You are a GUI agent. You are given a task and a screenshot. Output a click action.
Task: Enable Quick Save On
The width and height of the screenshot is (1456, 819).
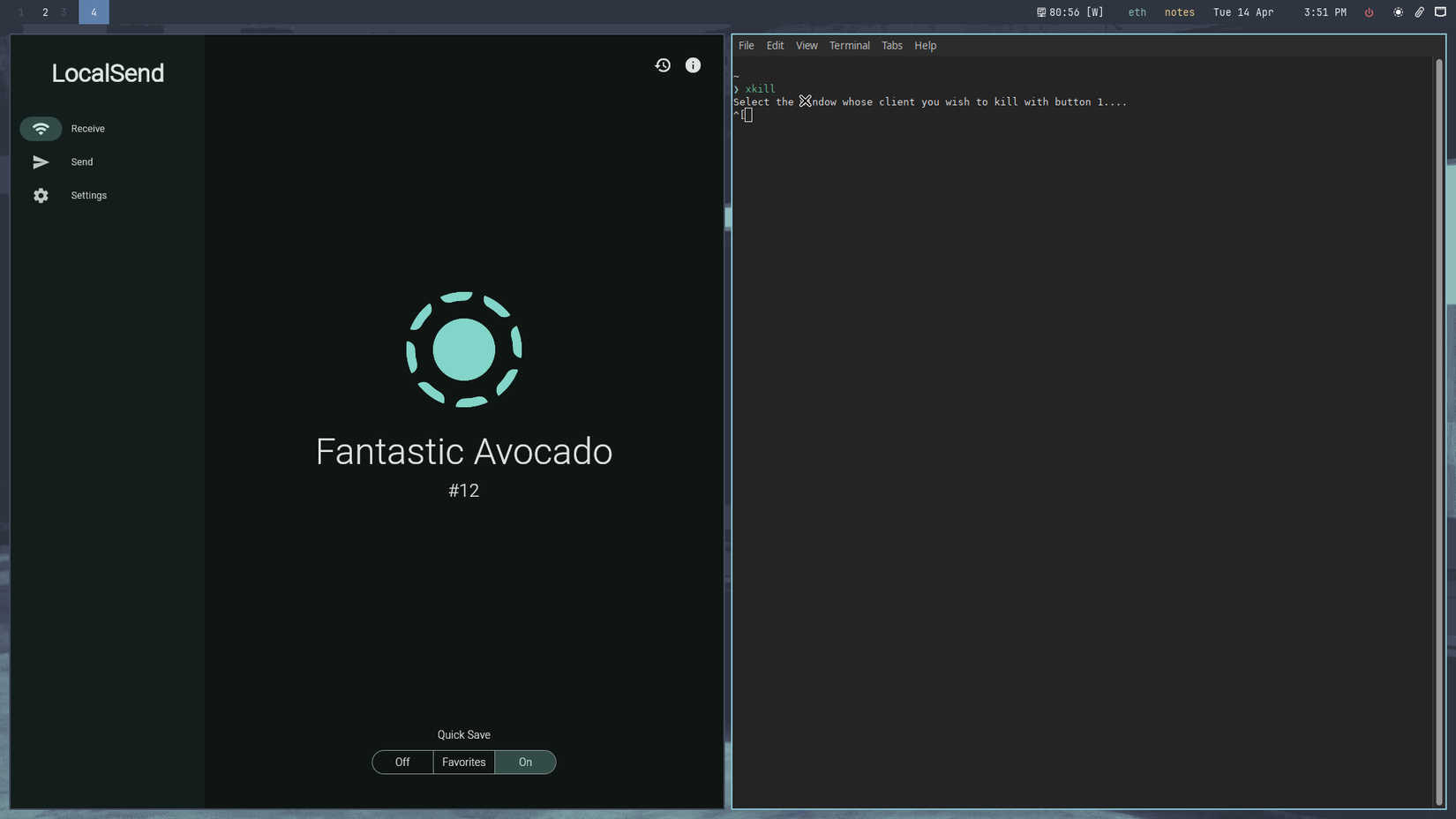[x=525, y=762]
